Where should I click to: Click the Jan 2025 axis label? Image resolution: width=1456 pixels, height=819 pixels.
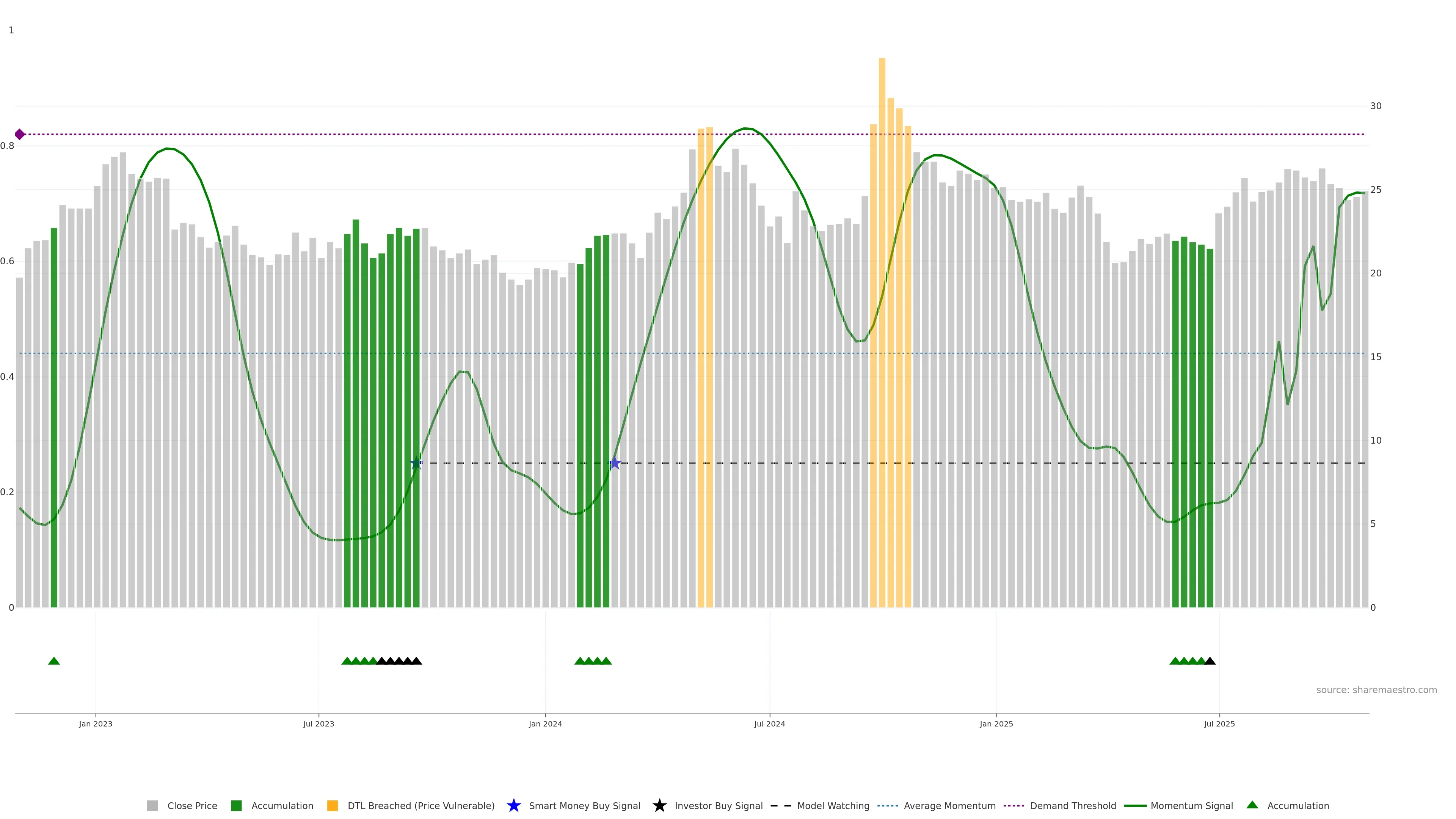click(996, 724)
